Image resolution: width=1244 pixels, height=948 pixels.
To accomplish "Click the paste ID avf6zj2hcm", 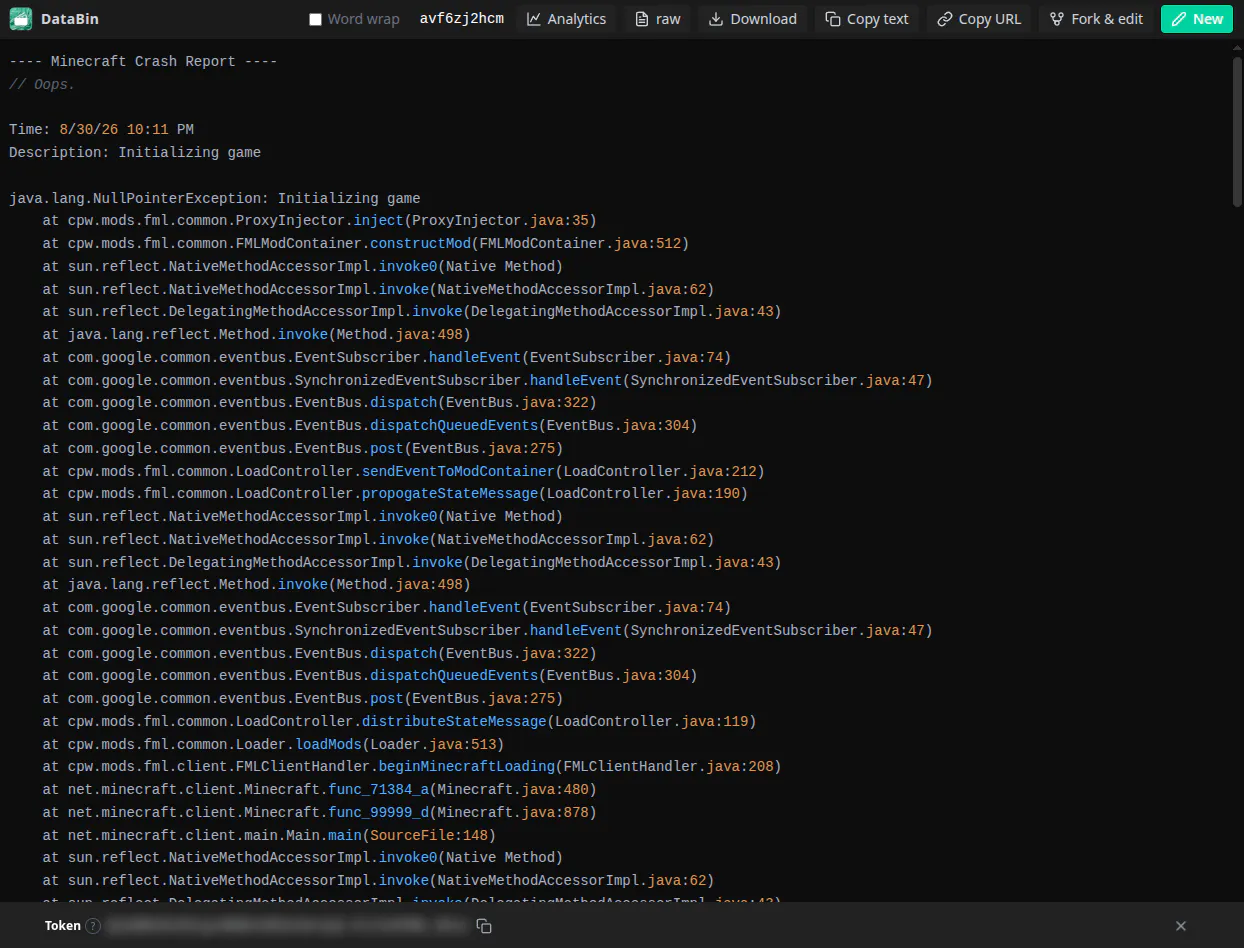I will pyautogui.click(x=462, y=19).
